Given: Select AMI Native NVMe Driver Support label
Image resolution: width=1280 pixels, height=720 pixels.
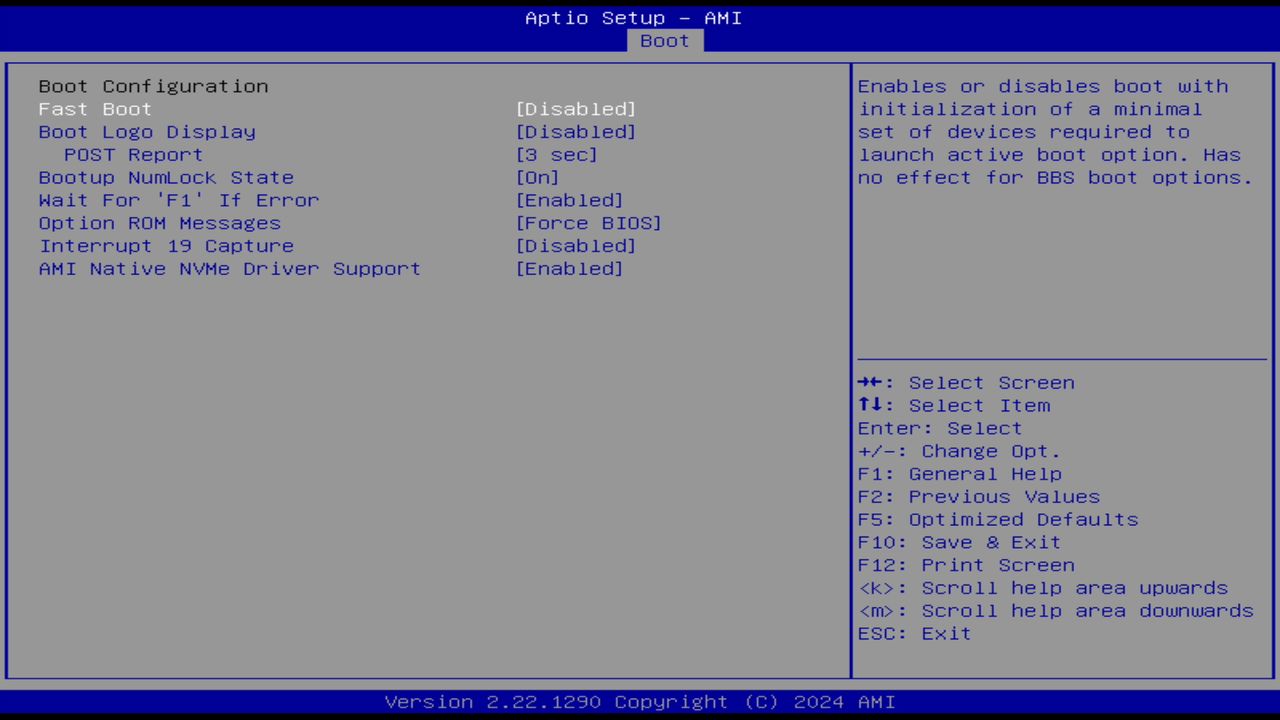Looking at the screenshot, I should (x=230, y=269).
